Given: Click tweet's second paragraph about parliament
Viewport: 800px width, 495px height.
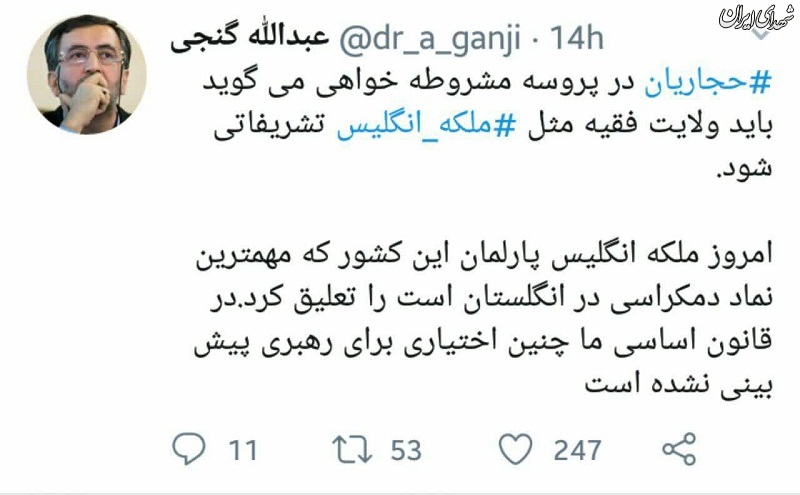Looking at the screenshot, I should coord(484,320).
